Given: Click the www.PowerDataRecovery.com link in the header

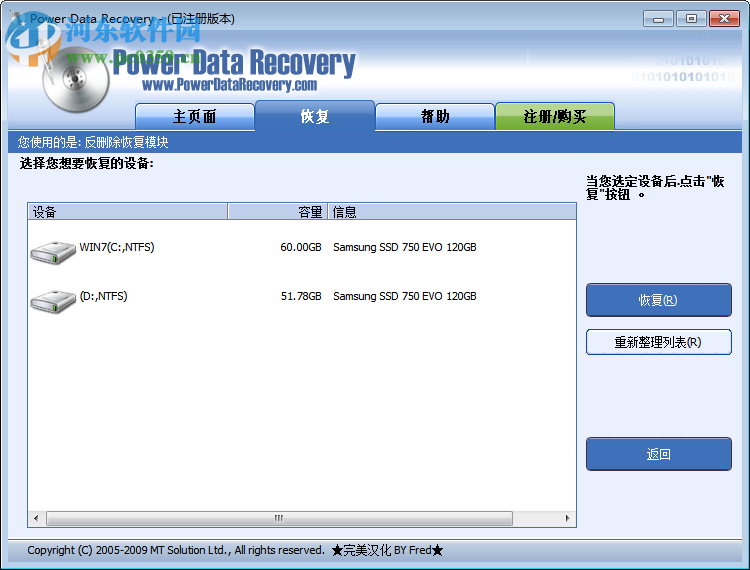Looking at the screenshot, I should (x=230, y=85).
